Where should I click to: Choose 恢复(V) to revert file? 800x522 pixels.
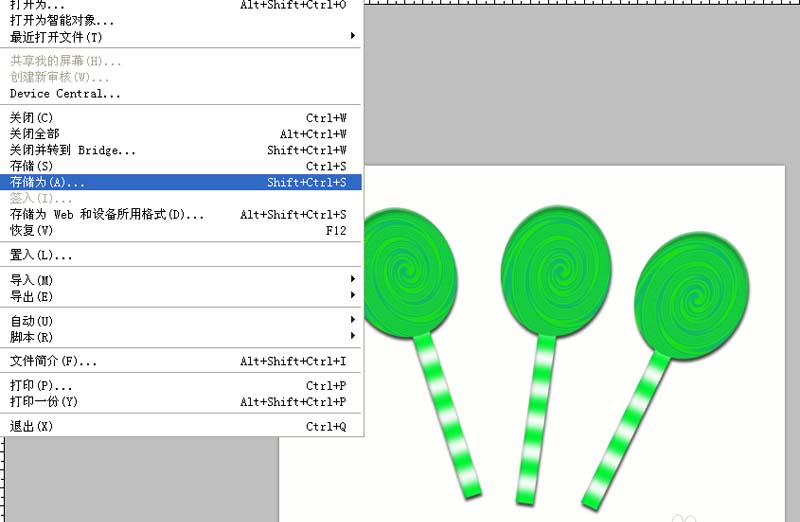click(x=181, y=231)
